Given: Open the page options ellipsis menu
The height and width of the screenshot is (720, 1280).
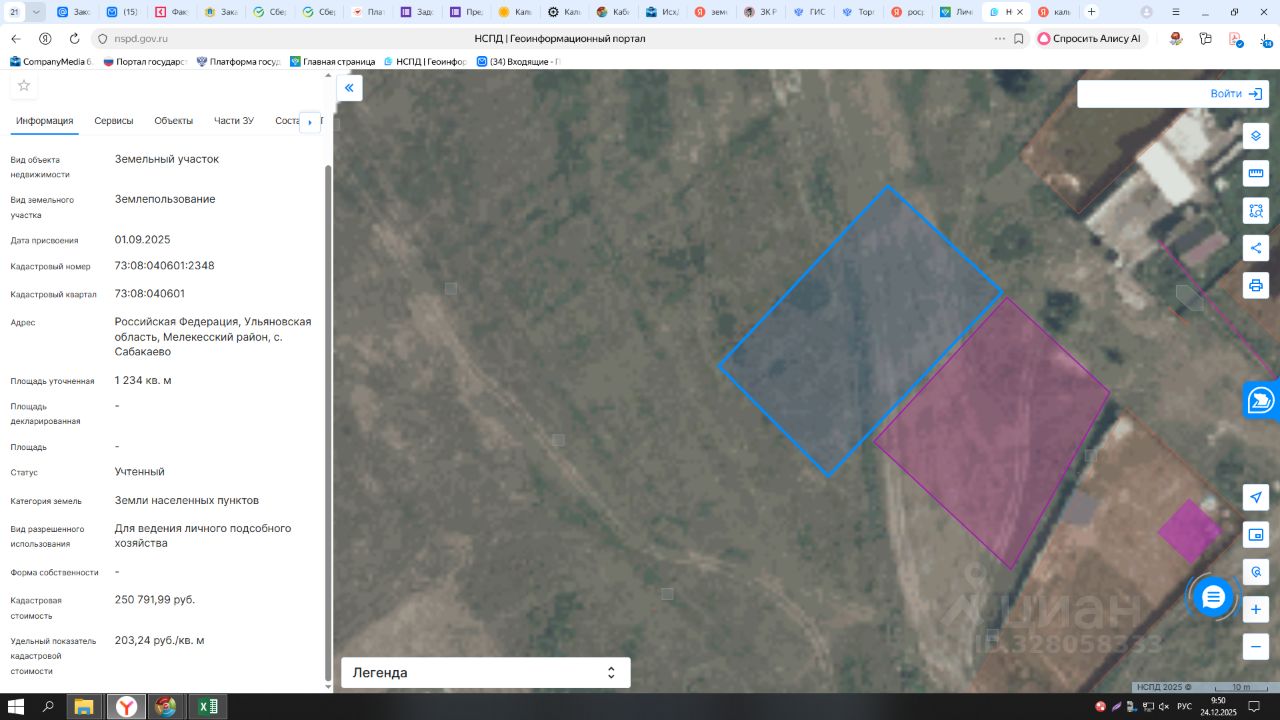Looking at the screenshot, I should click(x=1000, y=38).
